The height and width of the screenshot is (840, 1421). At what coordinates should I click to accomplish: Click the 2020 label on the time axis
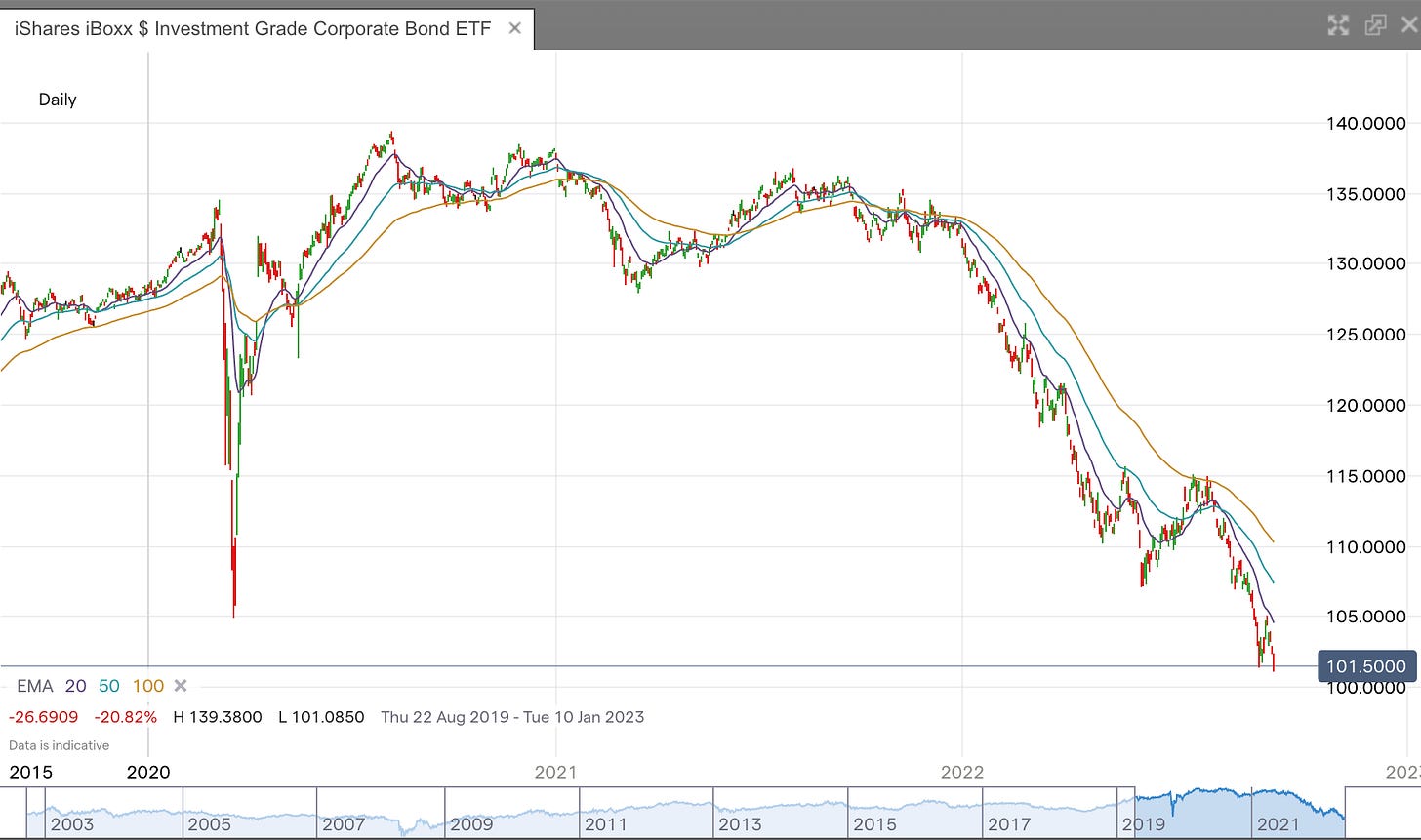pos(148,772)
